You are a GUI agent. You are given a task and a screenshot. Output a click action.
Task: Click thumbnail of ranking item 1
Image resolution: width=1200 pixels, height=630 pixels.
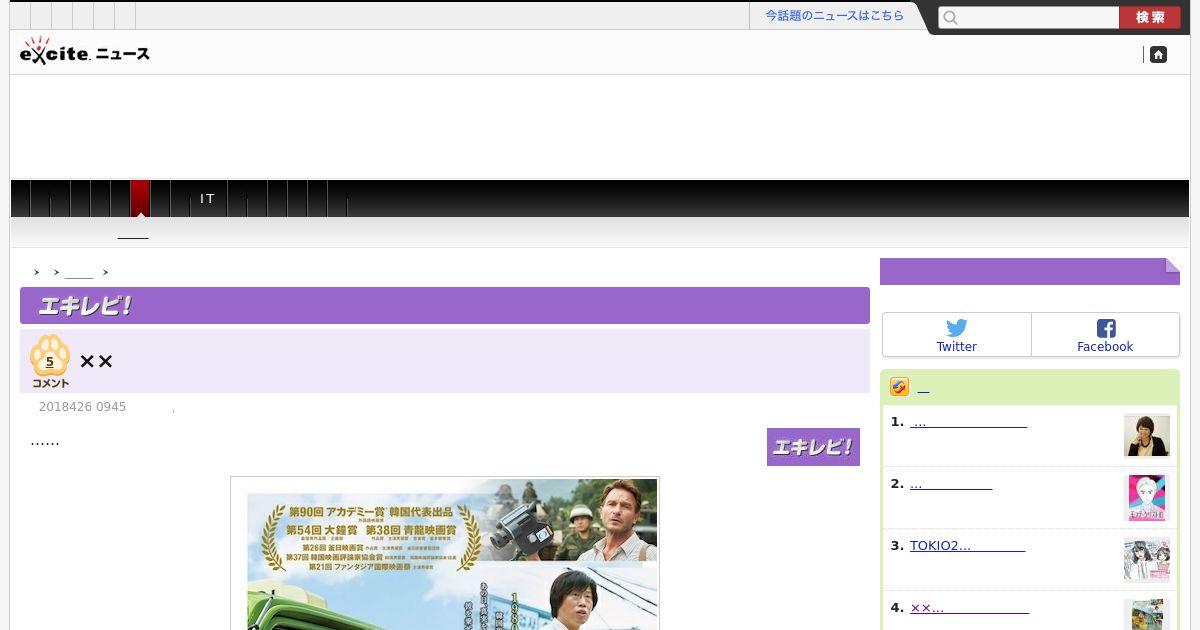point(1147,435)
